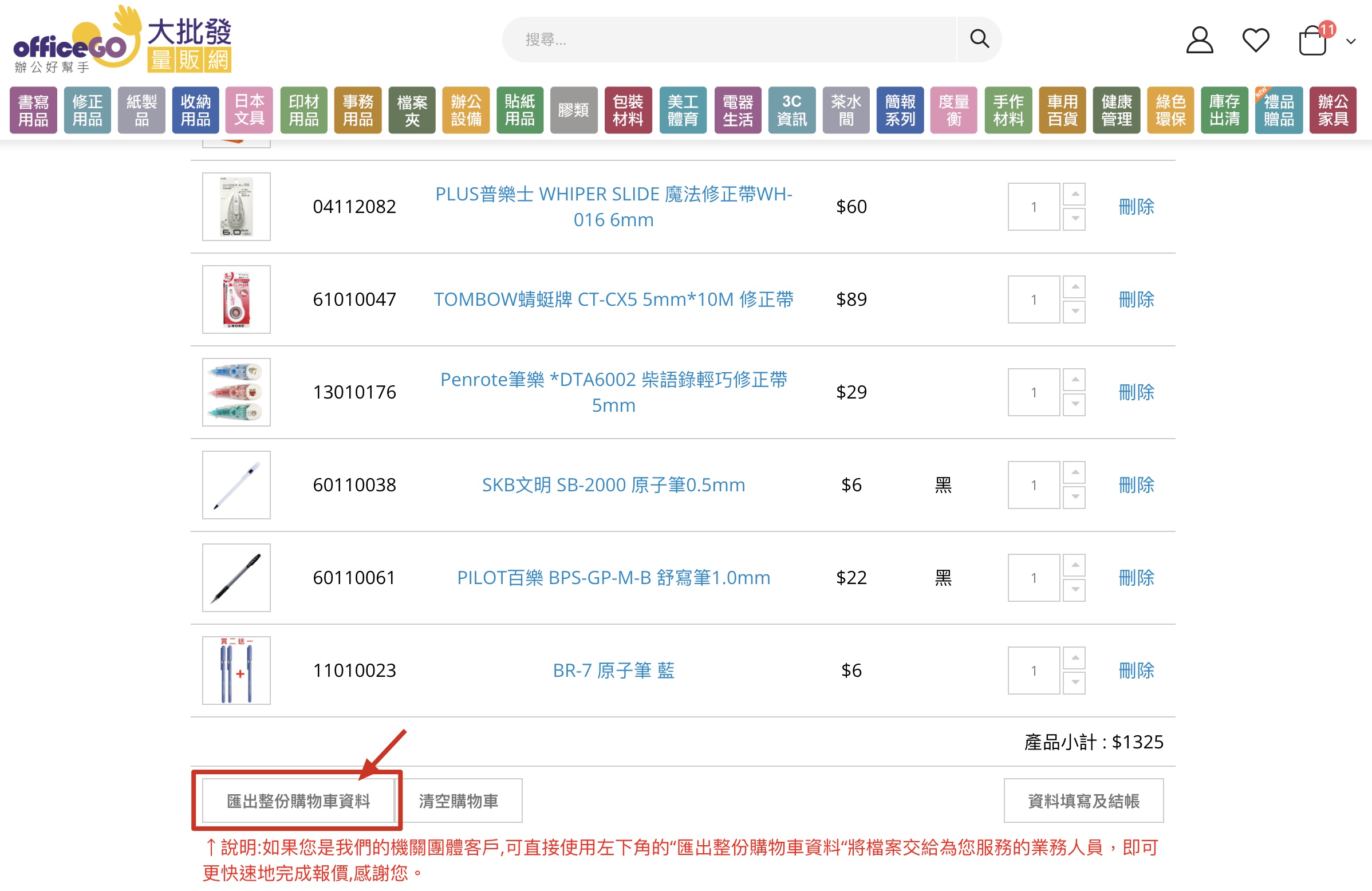Decrease quantity for PILOT BPS-GP-M-B
This screenshot has width=1372, height=891.
(1075, 590)
